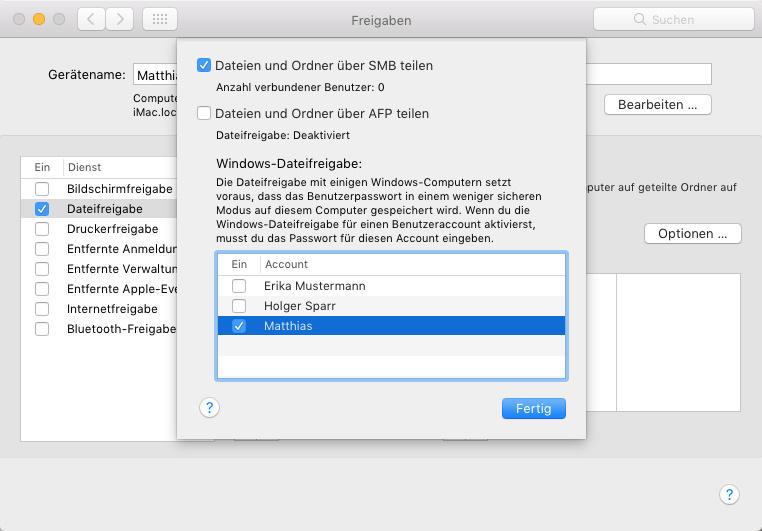Enable Erika Mustermann account checkbox

pos(239,286)
